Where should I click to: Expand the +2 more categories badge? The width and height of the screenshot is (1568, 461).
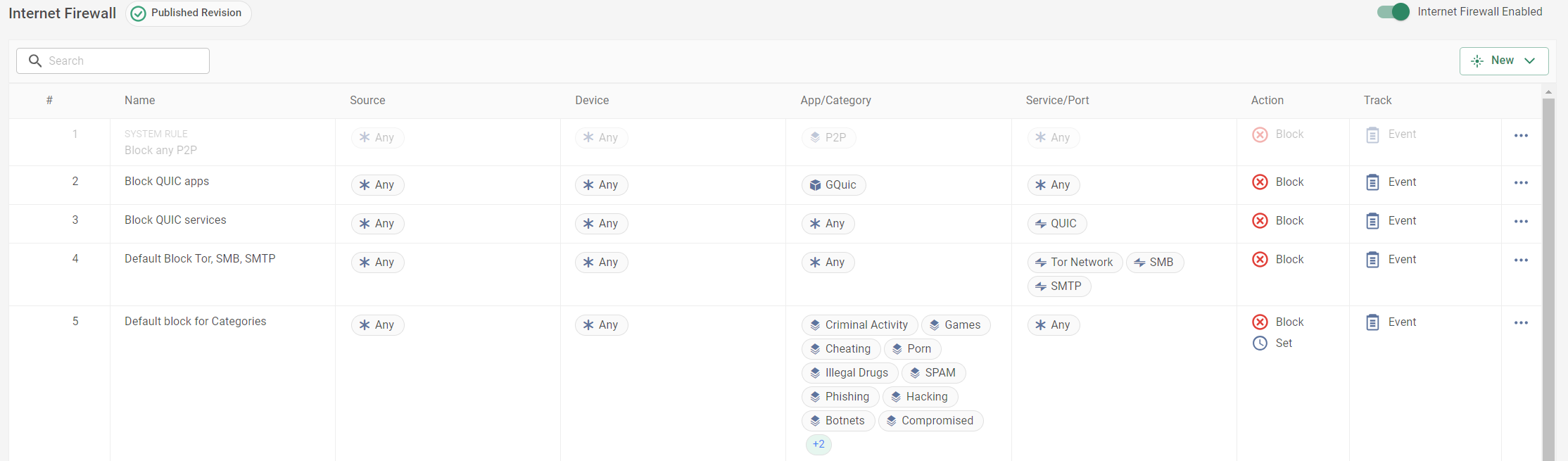point(818,445)
